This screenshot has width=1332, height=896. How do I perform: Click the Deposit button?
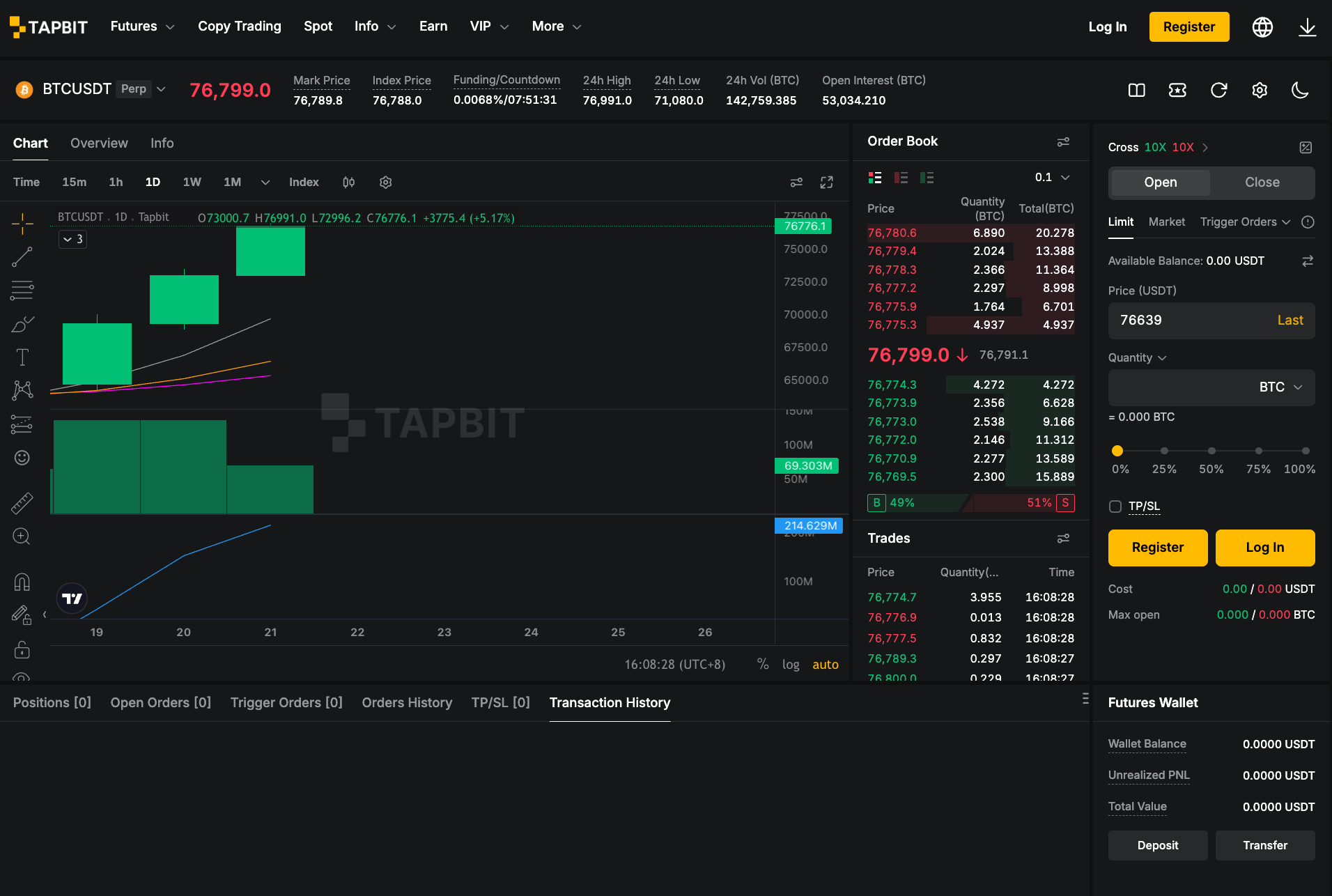click(1157, 845)
